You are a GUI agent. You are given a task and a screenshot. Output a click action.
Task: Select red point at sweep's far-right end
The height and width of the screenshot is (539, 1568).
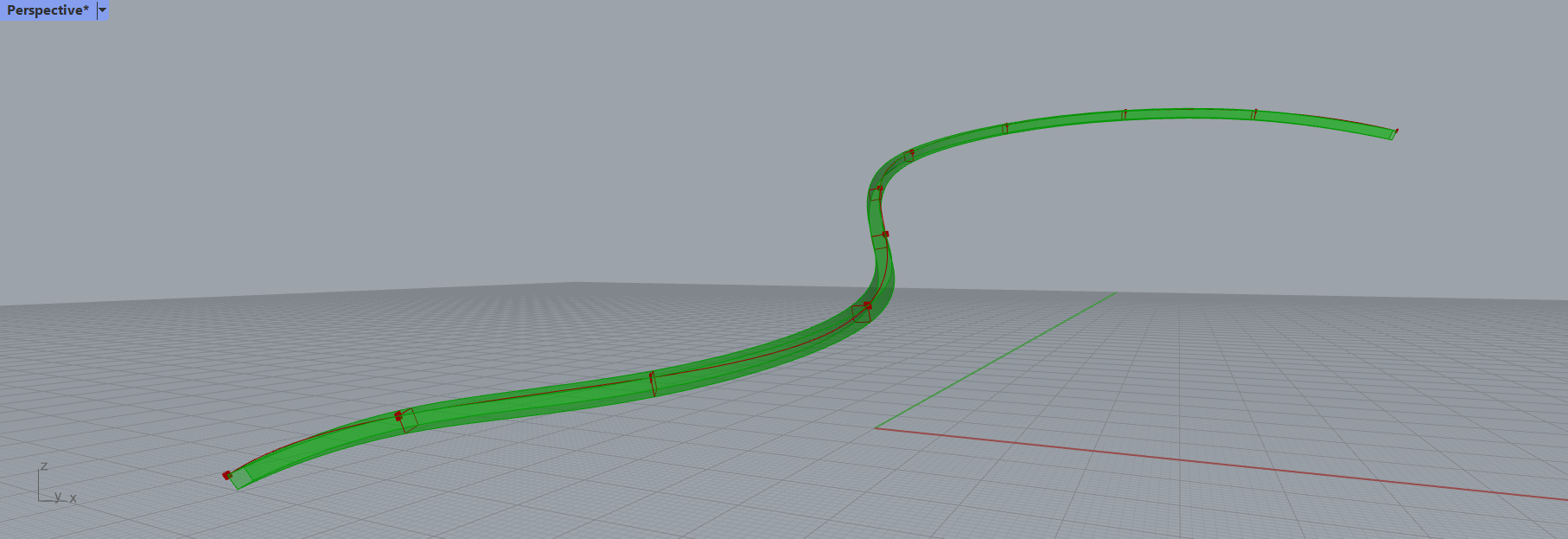coord(1396,132)
